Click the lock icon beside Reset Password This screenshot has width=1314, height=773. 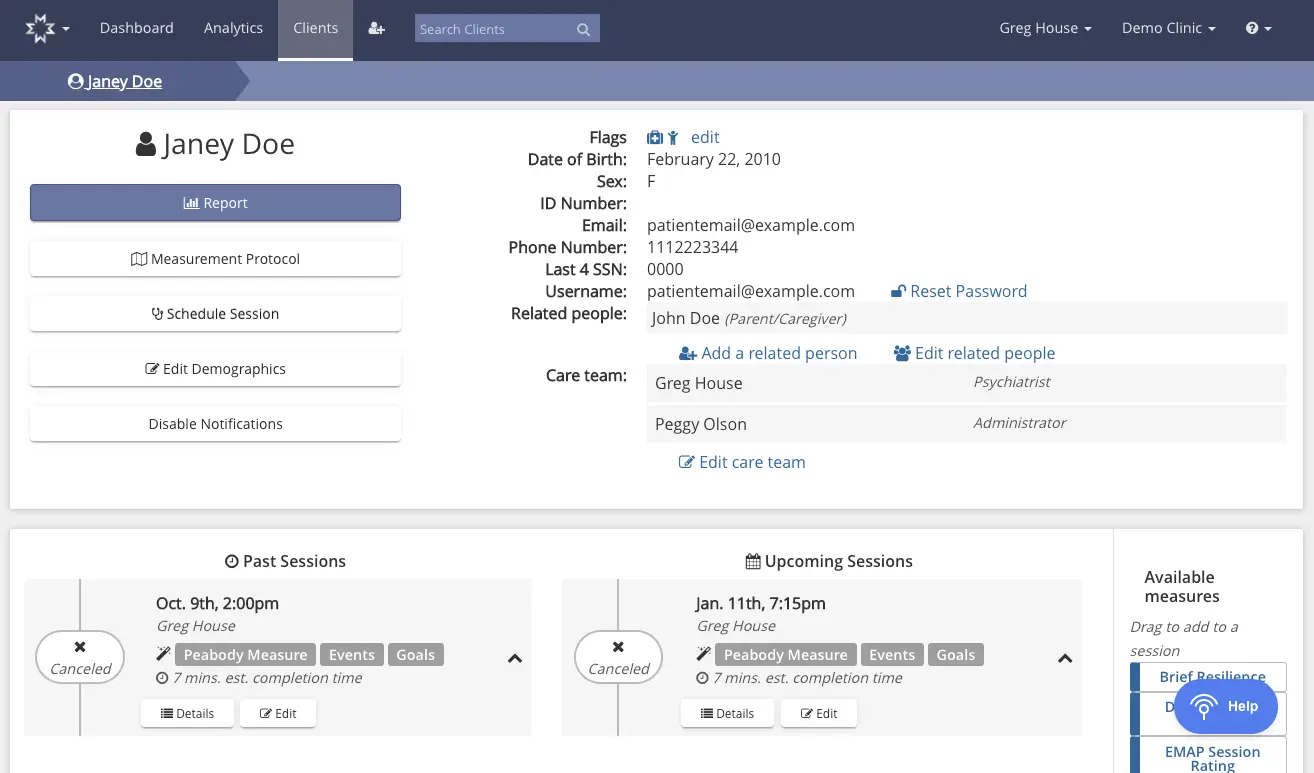pyautogui.click(x=899, y=290)
